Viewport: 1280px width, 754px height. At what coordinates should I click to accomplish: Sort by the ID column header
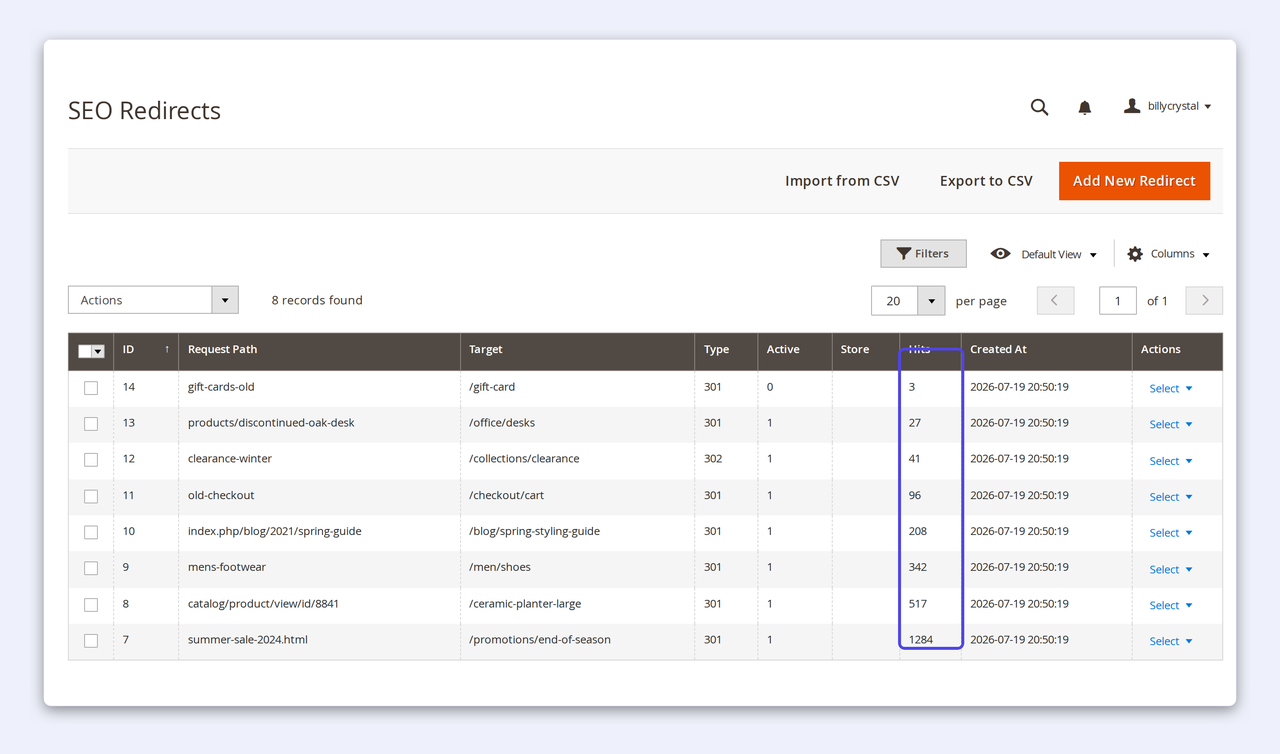click(x=146, y=350)
